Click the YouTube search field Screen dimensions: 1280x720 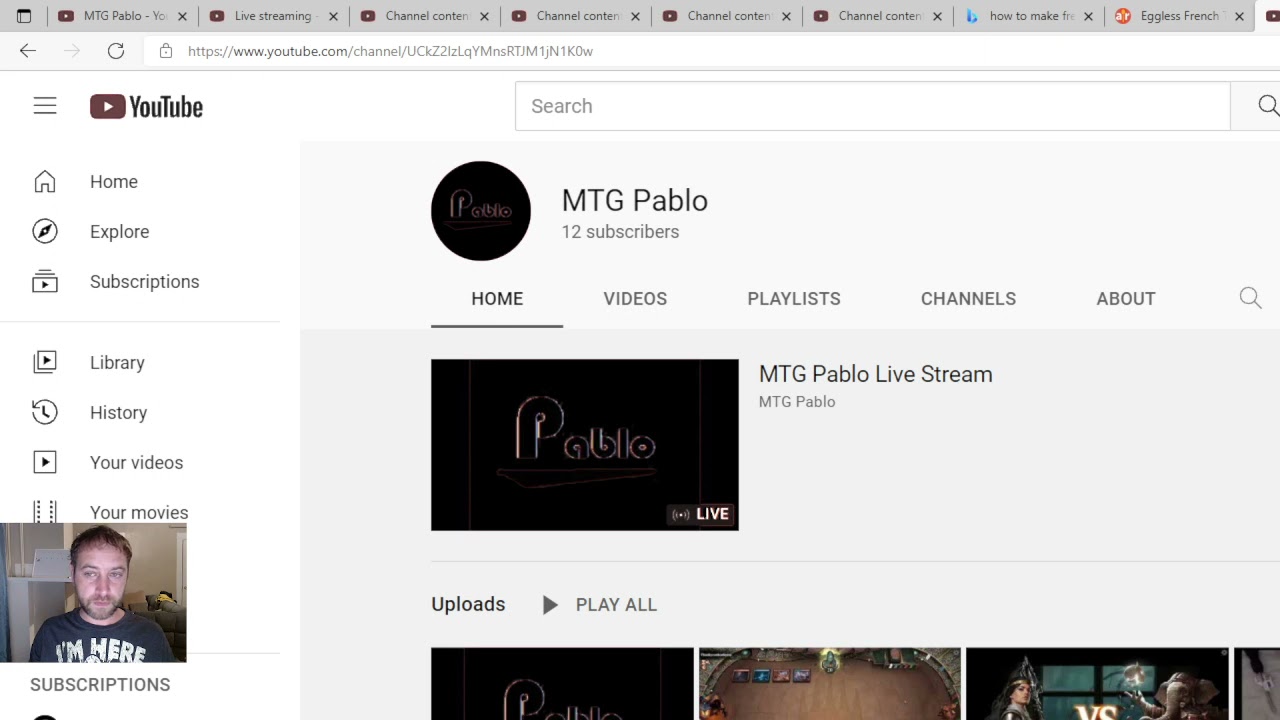coord(872,106)
